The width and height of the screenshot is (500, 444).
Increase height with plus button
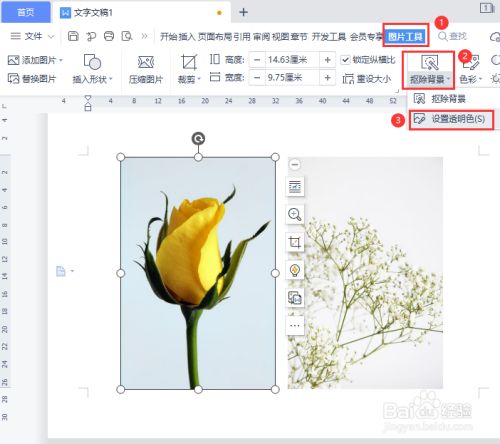pyautogui.click(x=327, y=60)
